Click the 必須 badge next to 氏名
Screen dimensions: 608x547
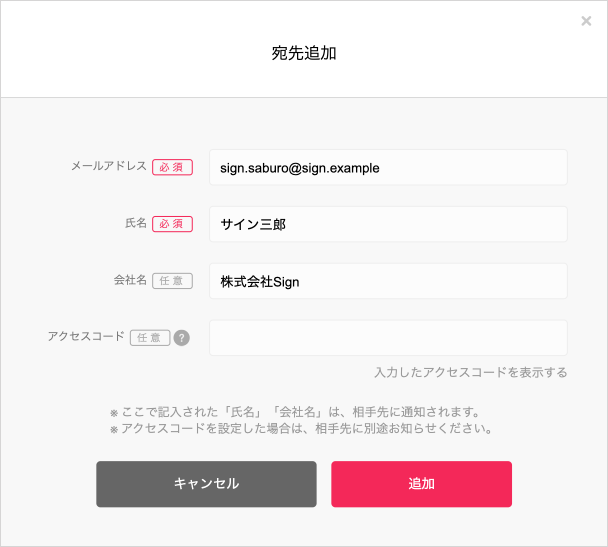click(172, 224)
